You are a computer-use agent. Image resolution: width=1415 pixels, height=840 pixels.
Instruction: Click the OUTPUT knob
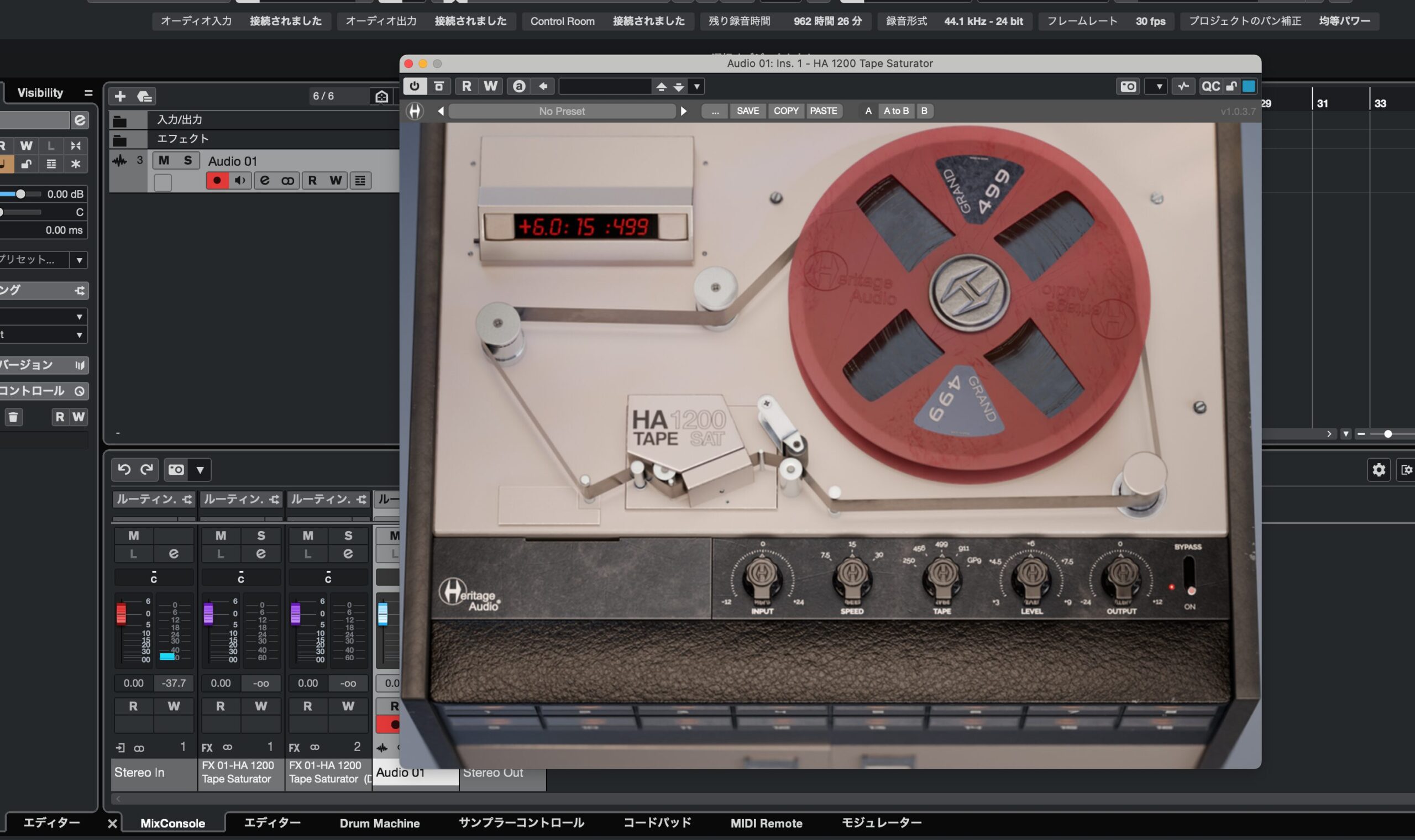tap(1121, 576)
